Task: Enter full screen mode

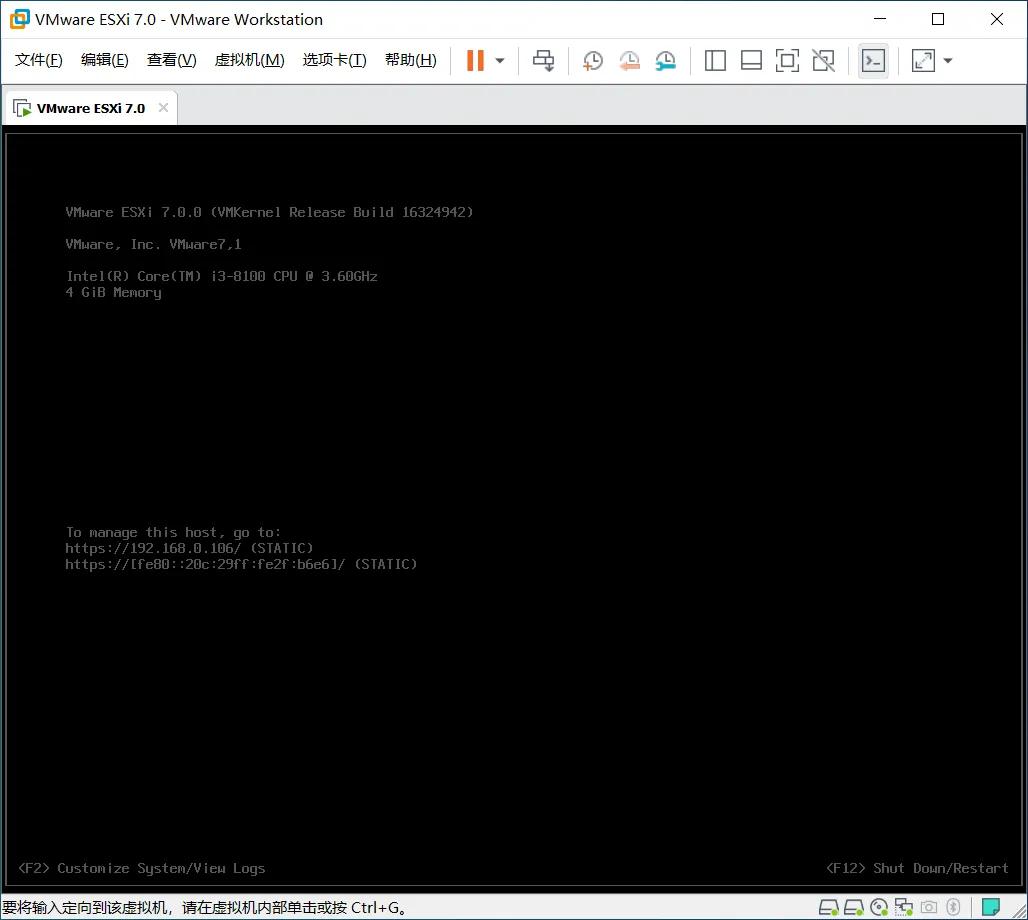Action: click(x=787, y=61)
